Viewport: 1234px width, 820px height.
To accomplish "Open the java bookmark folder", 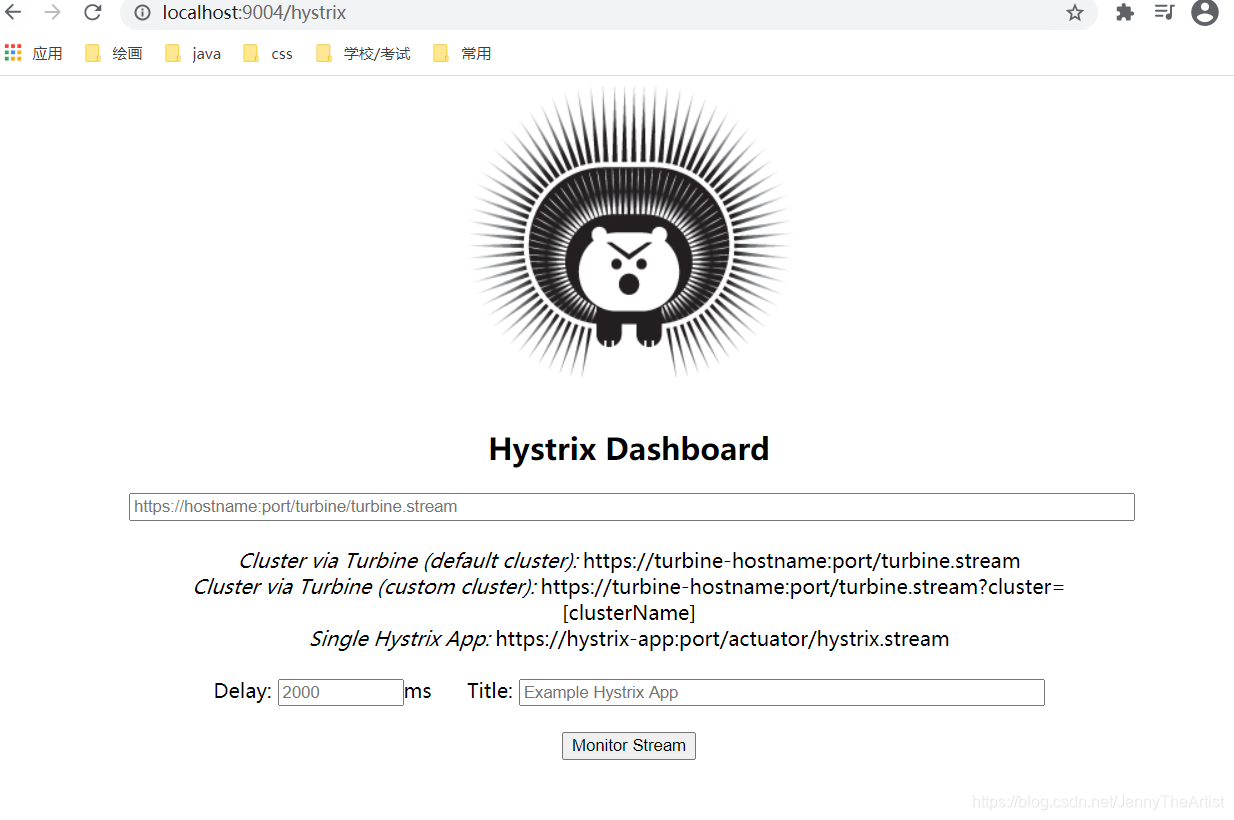I will tap(193, 53).
